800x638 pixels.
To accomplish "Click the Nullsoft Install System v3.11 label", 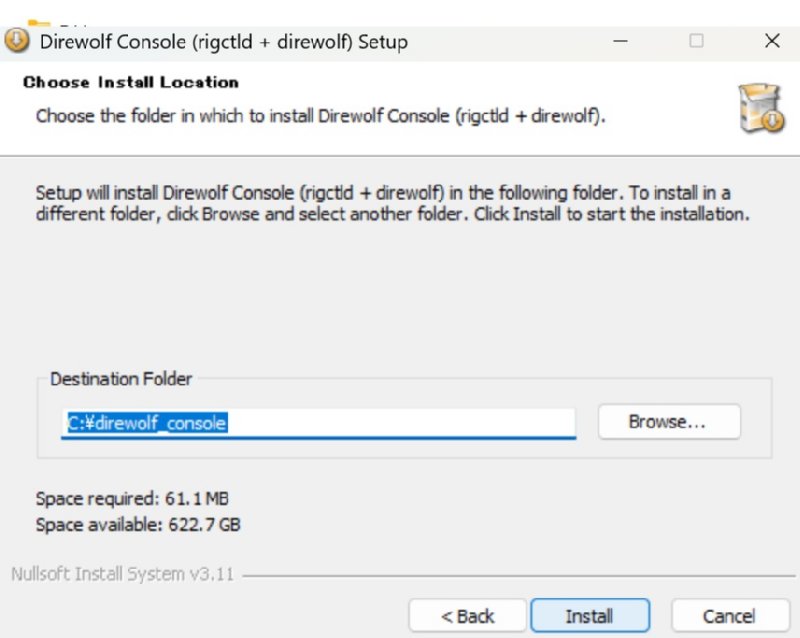I will [123, 574].
